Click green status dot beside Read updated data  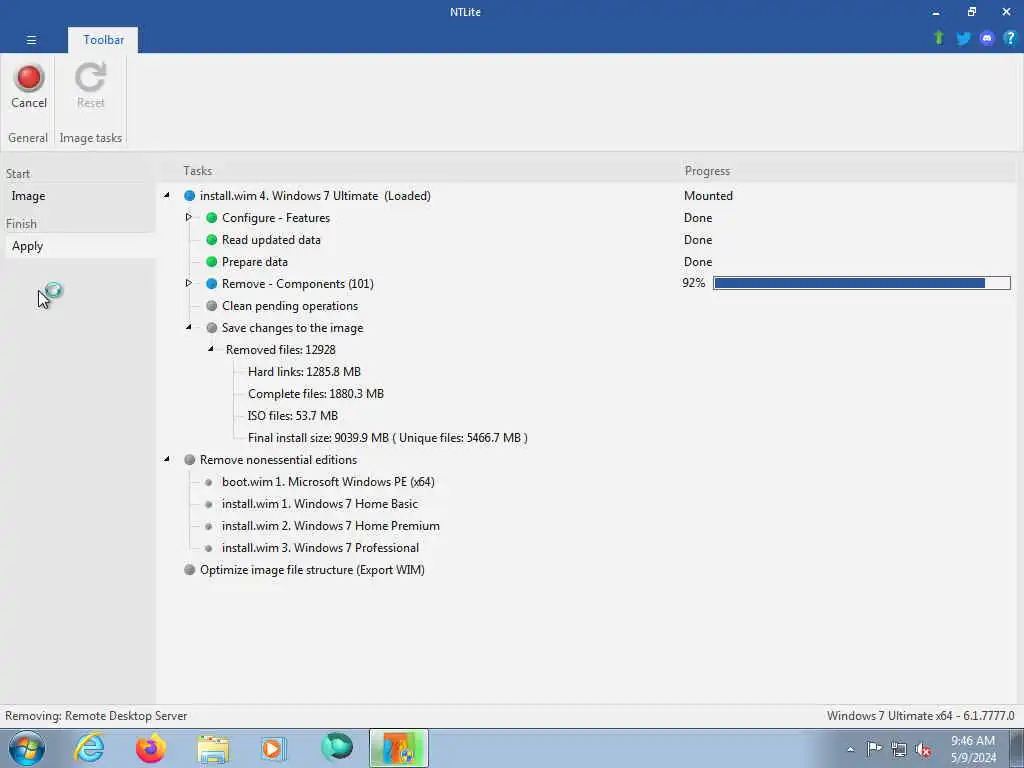(212, 240)
